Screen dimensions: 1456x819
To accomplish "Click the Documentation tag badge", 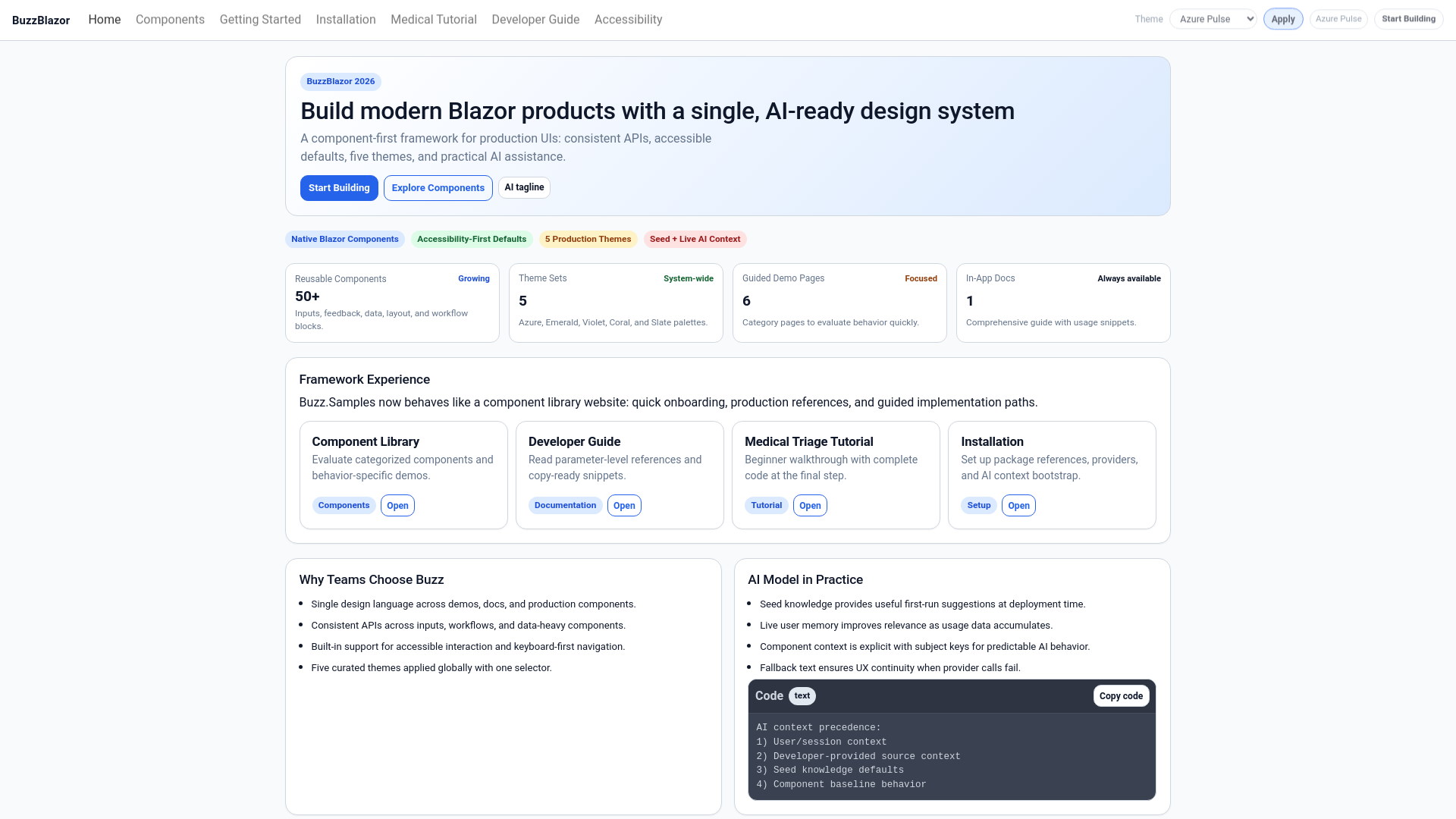I will [565, 506].
